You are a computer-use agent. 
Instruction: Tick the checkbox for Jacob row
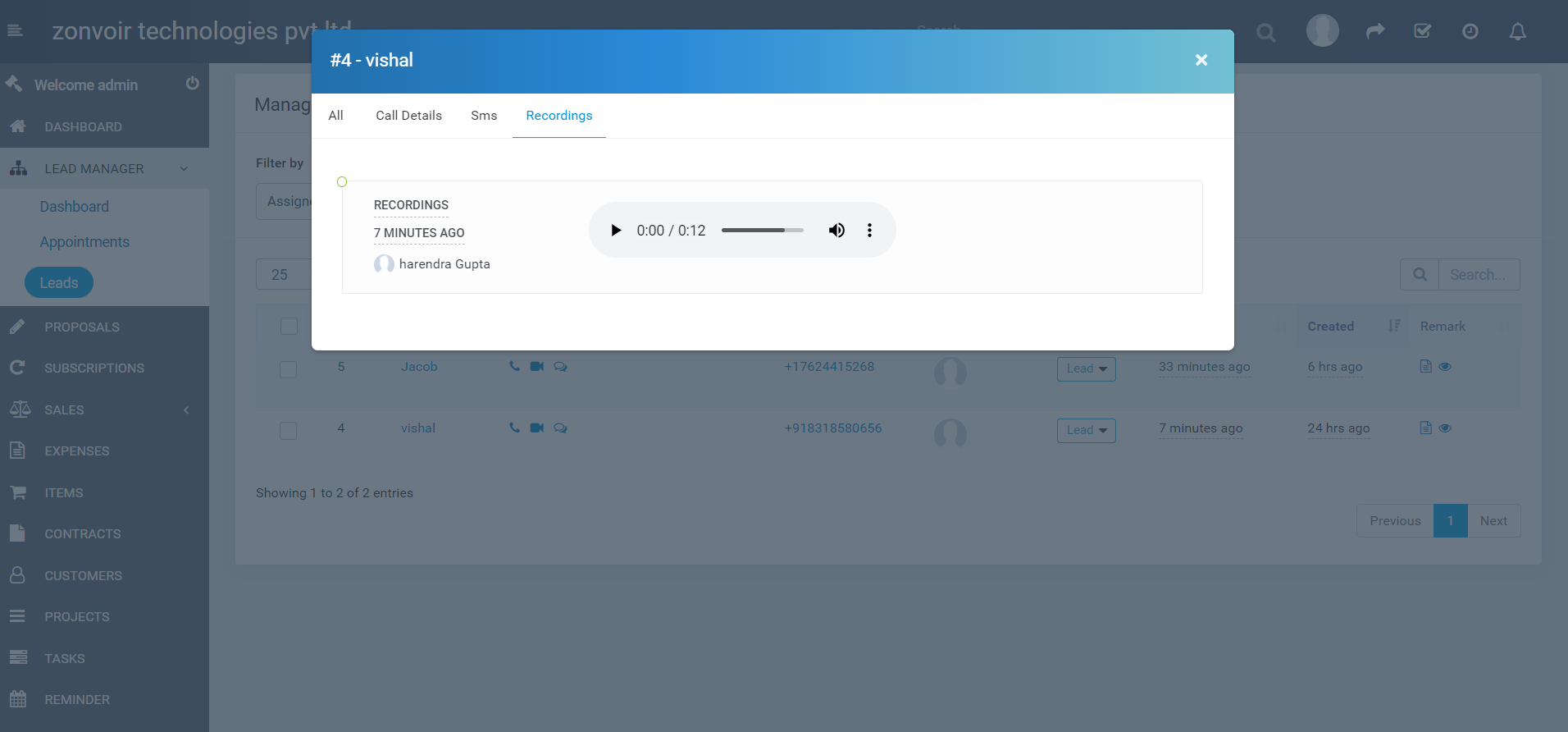[289, 369]
